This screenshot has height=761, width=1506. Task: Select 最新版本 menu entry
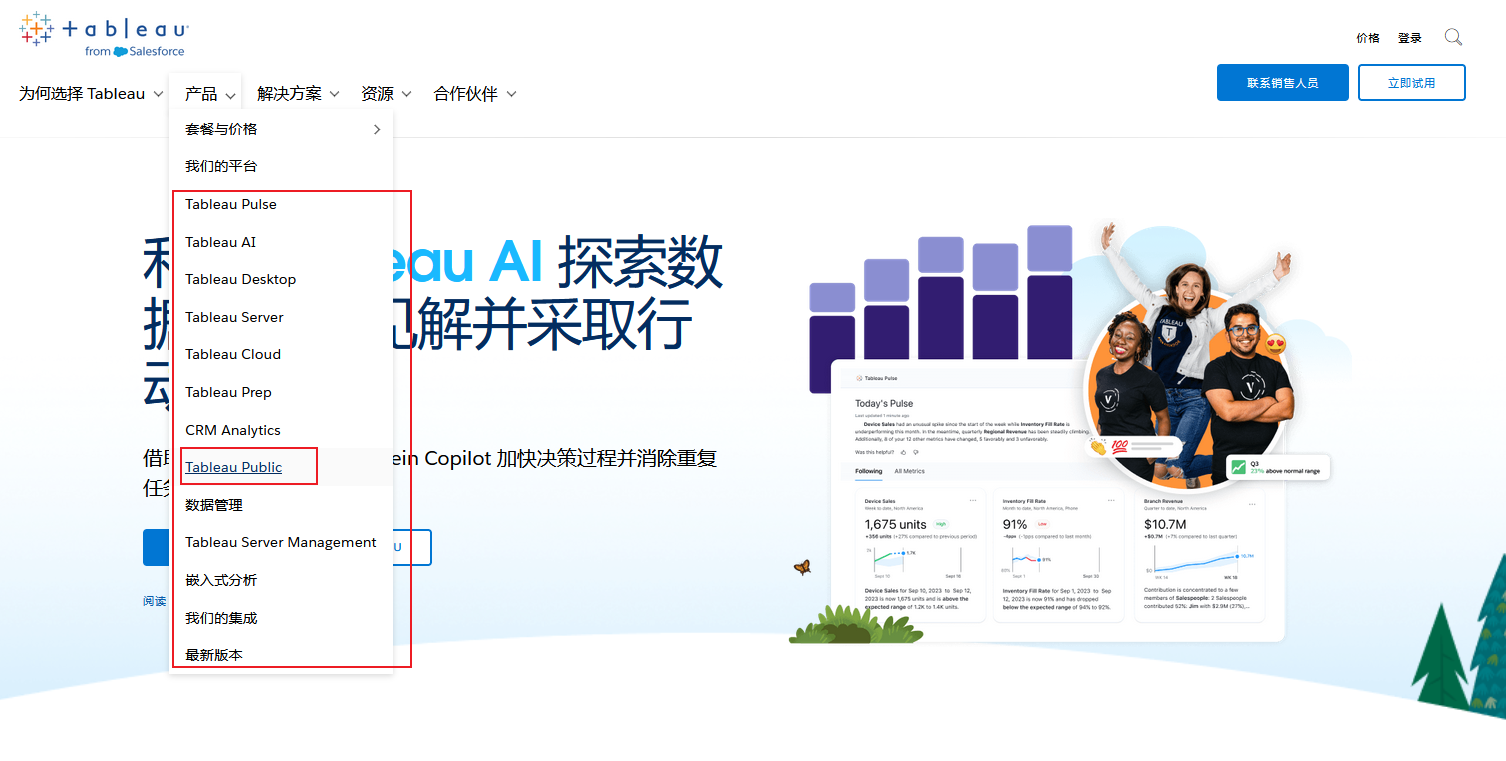click(x=214, y=655)
